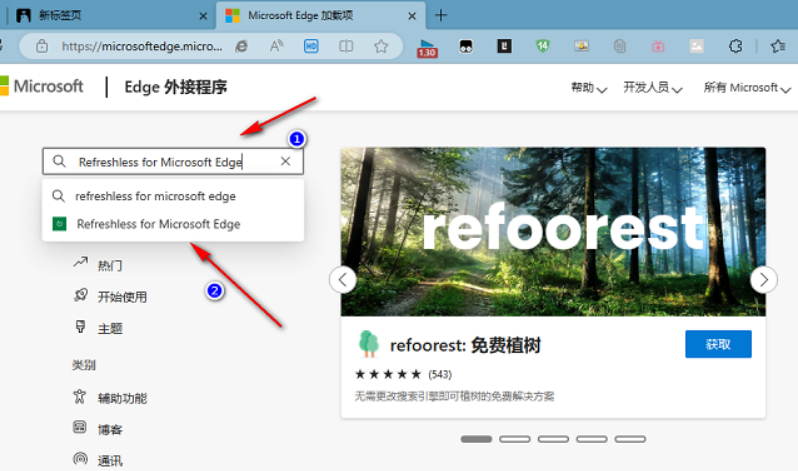Viewport: 798px width, 471px height.
Task: Click the gray clipboard extension icon
Action: coord(619,46)
